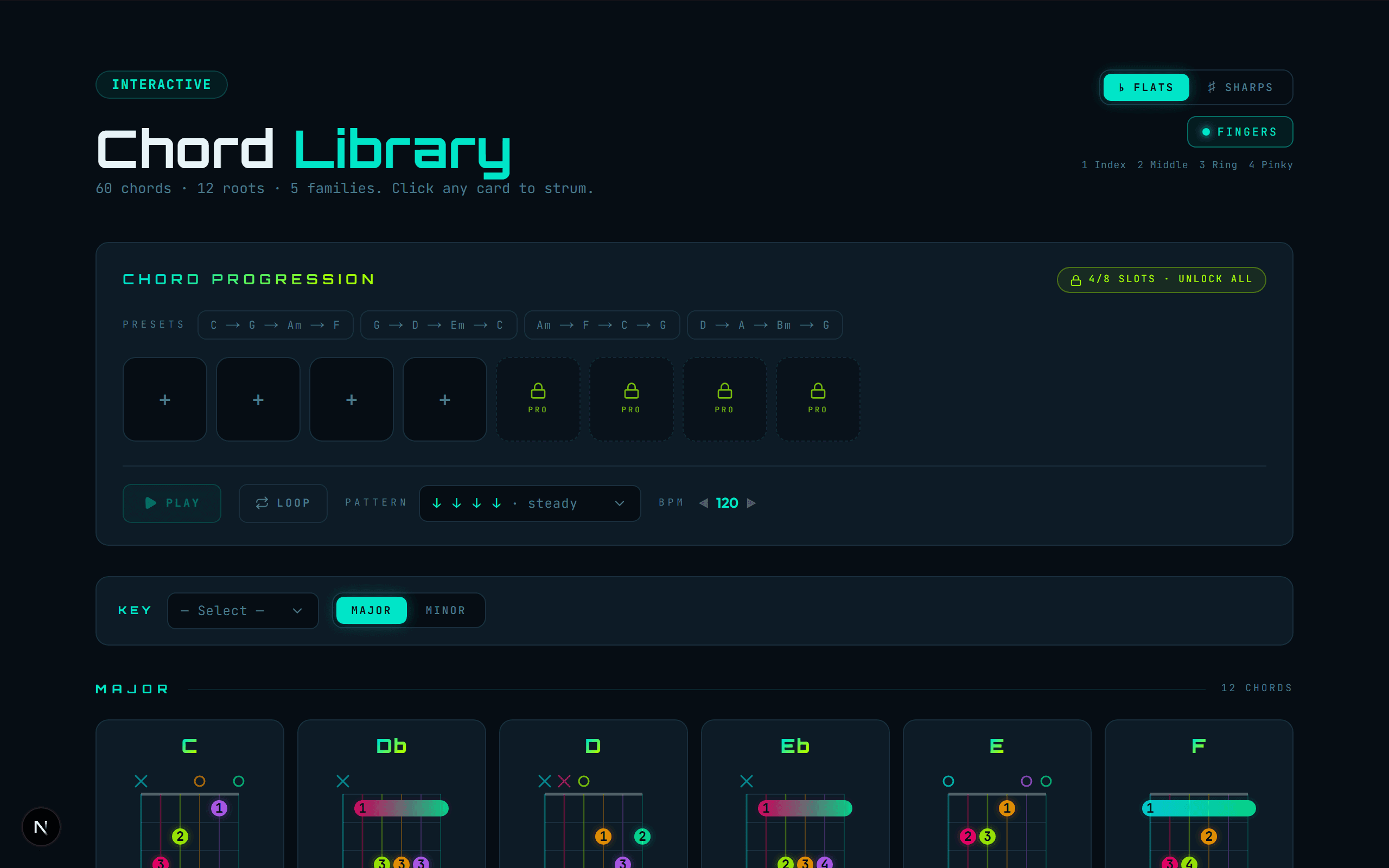Toggle Loop playback

tap(283, 503)
